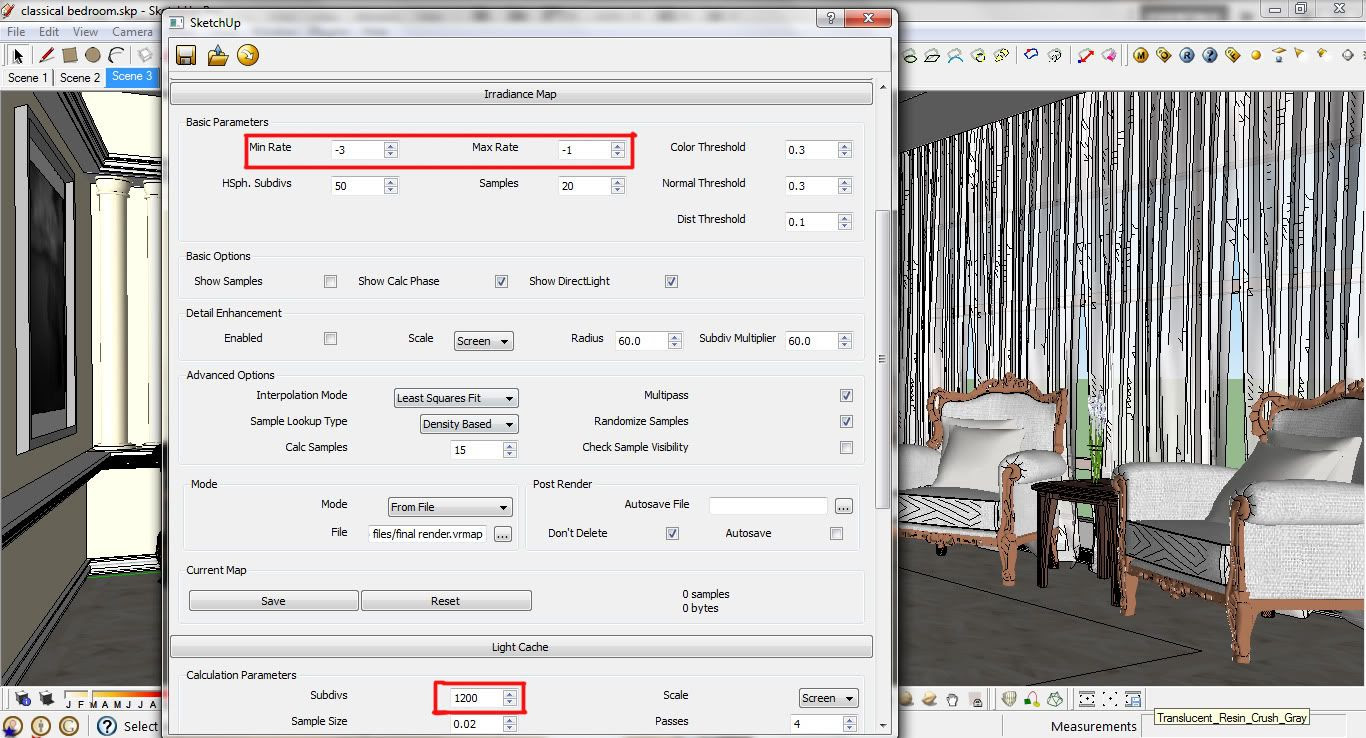1366x738 pixels.
Task: Open Detail Enhancement Scale dropdown
Action: coord(483,341)
